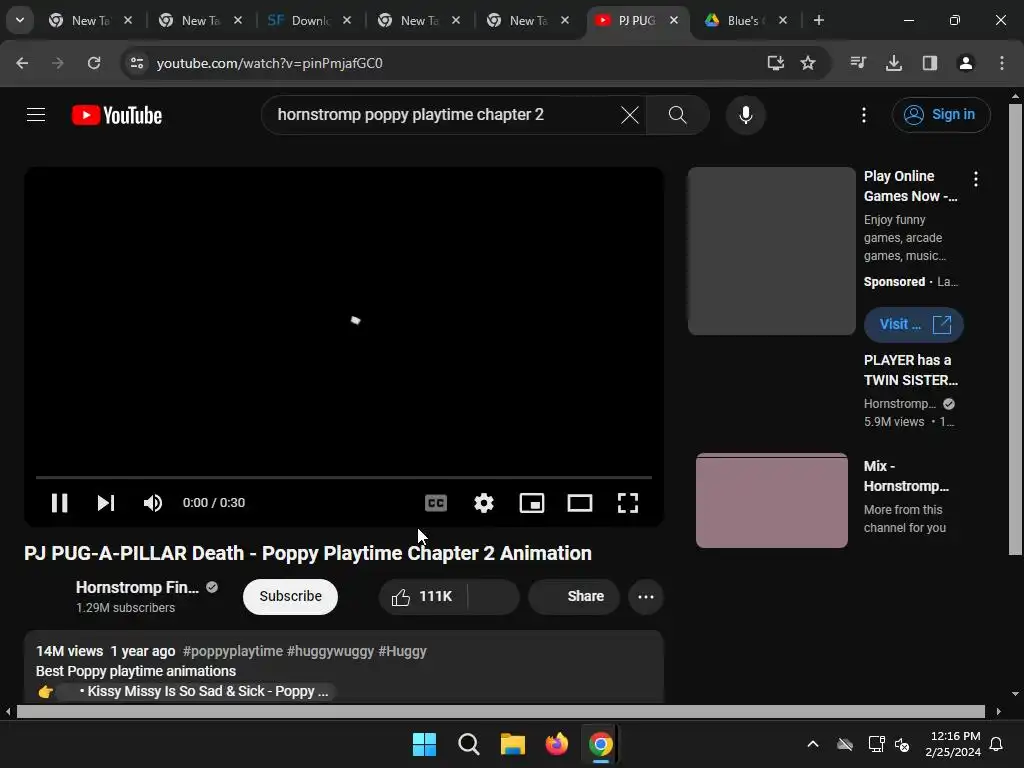1024x768 pixels.
Task: Open a new browser tab
Action: [818, 20]
